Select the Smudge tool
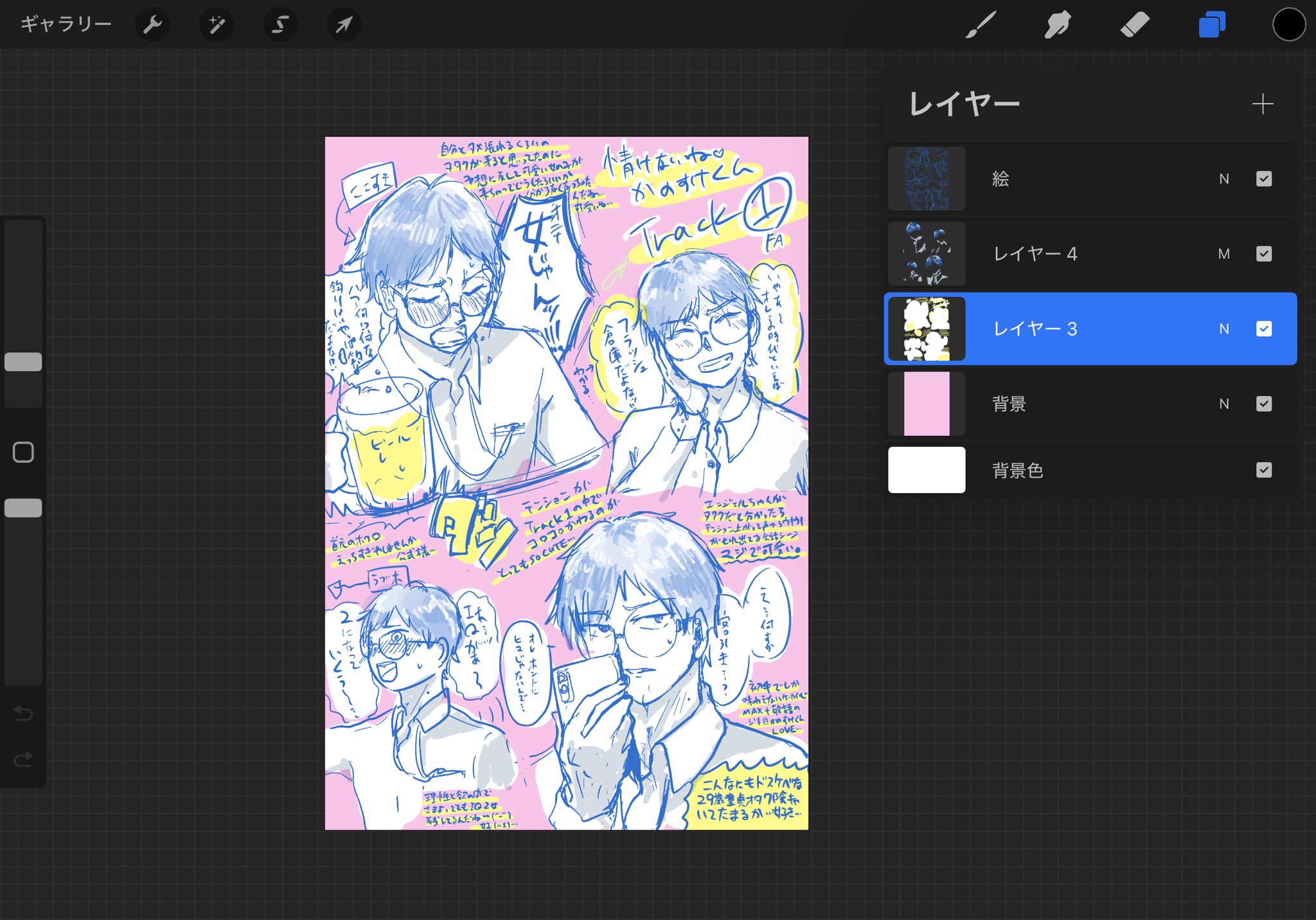This screenshot has width=1316, height=920. coord(1058,25)
